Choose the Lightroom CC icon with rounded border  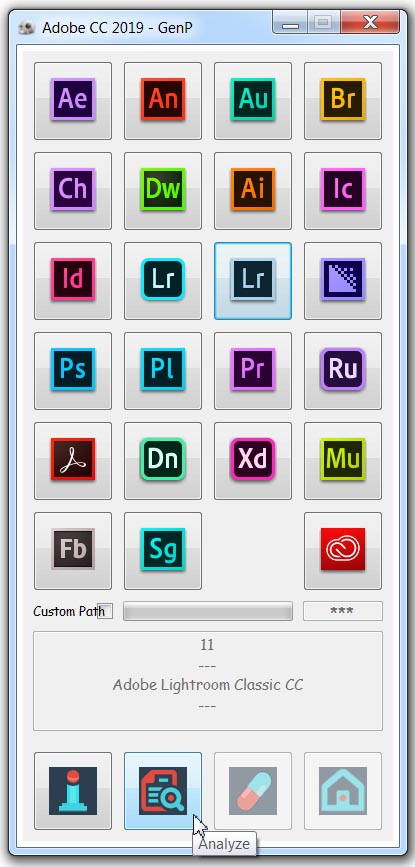[163, 281]
